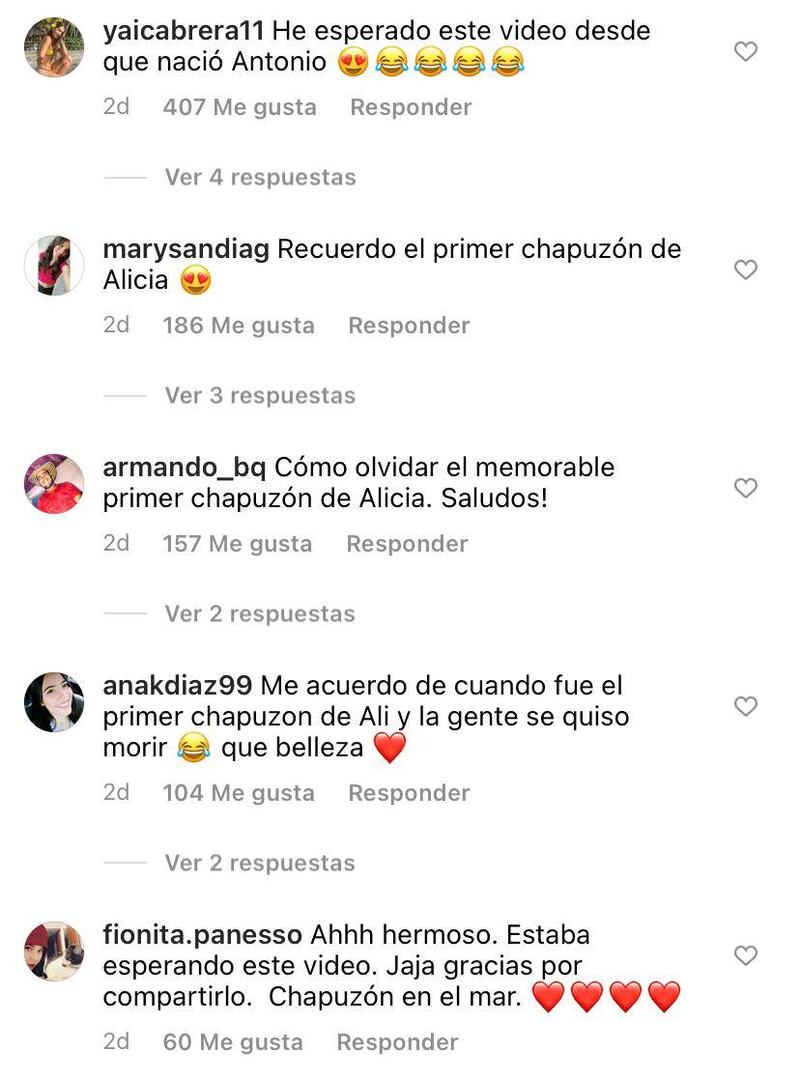Viewport: 800px width, 1079px height.
Task: Like yaicabrera11's comment with the heart
Action: coord(746,52)
